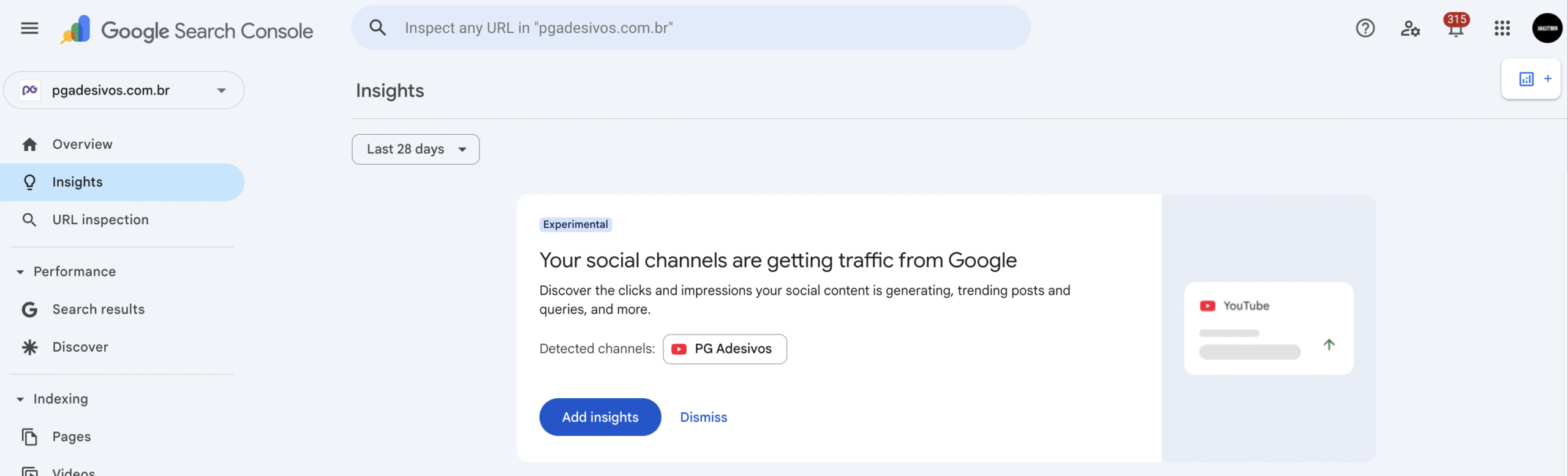Dismiss the social channels card
This screenshot has width=1568, height=476.
(703, 417)
